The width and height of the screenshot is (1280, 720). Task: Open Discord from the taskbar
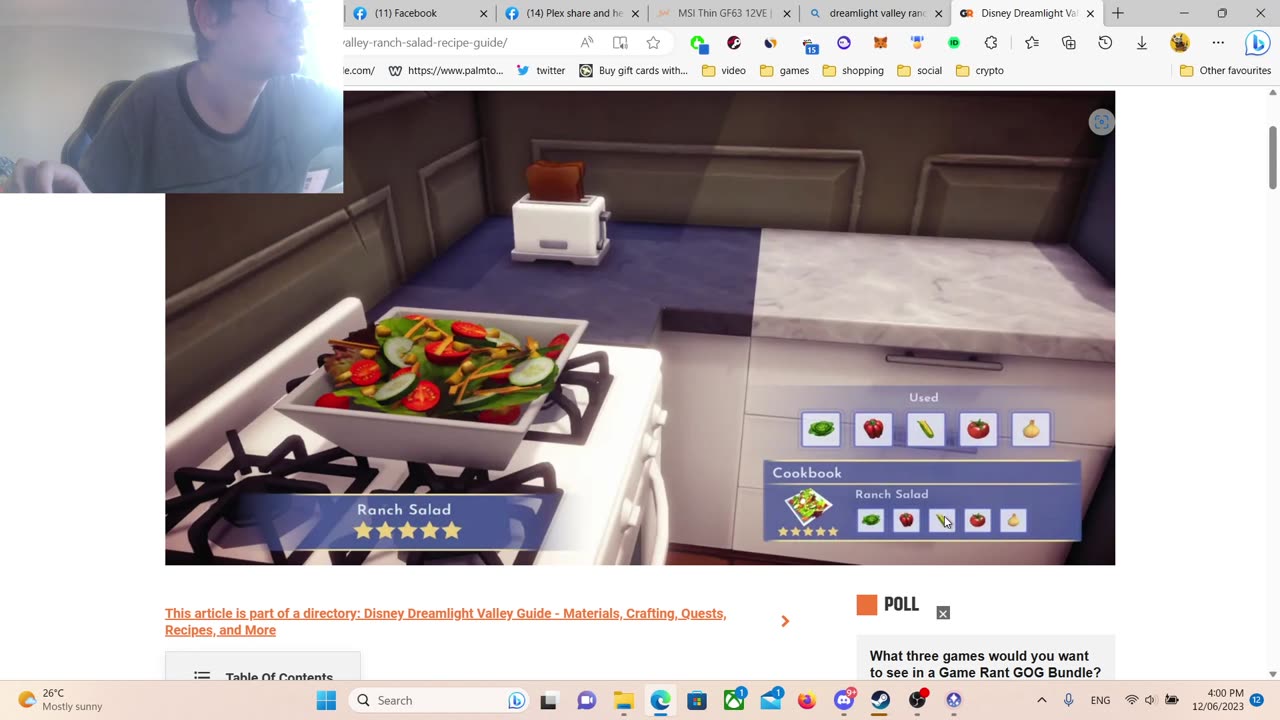click(x=844, y=700)
